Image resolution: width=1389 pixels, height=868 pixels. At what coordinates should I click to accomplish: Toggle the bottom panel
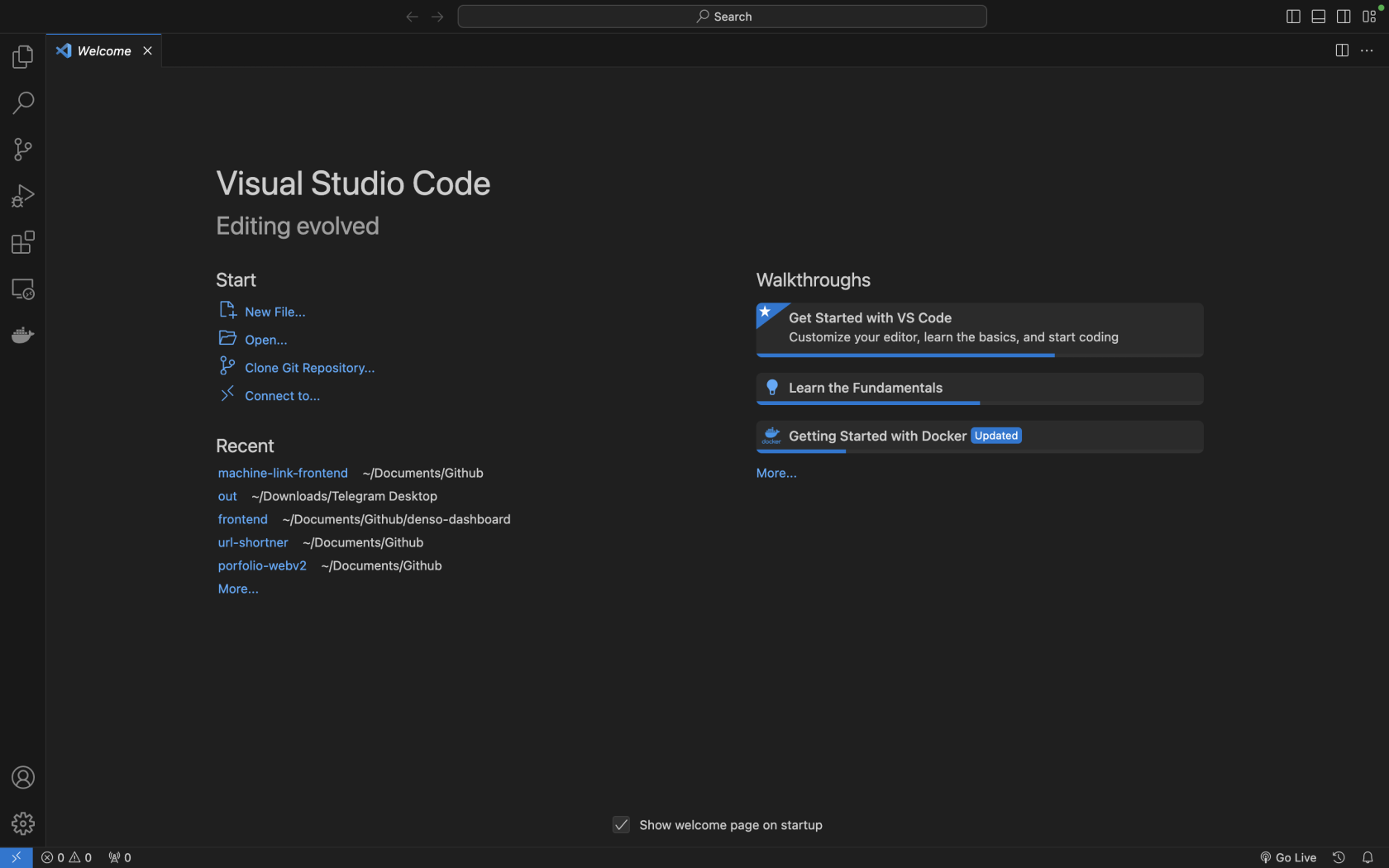1319,17
